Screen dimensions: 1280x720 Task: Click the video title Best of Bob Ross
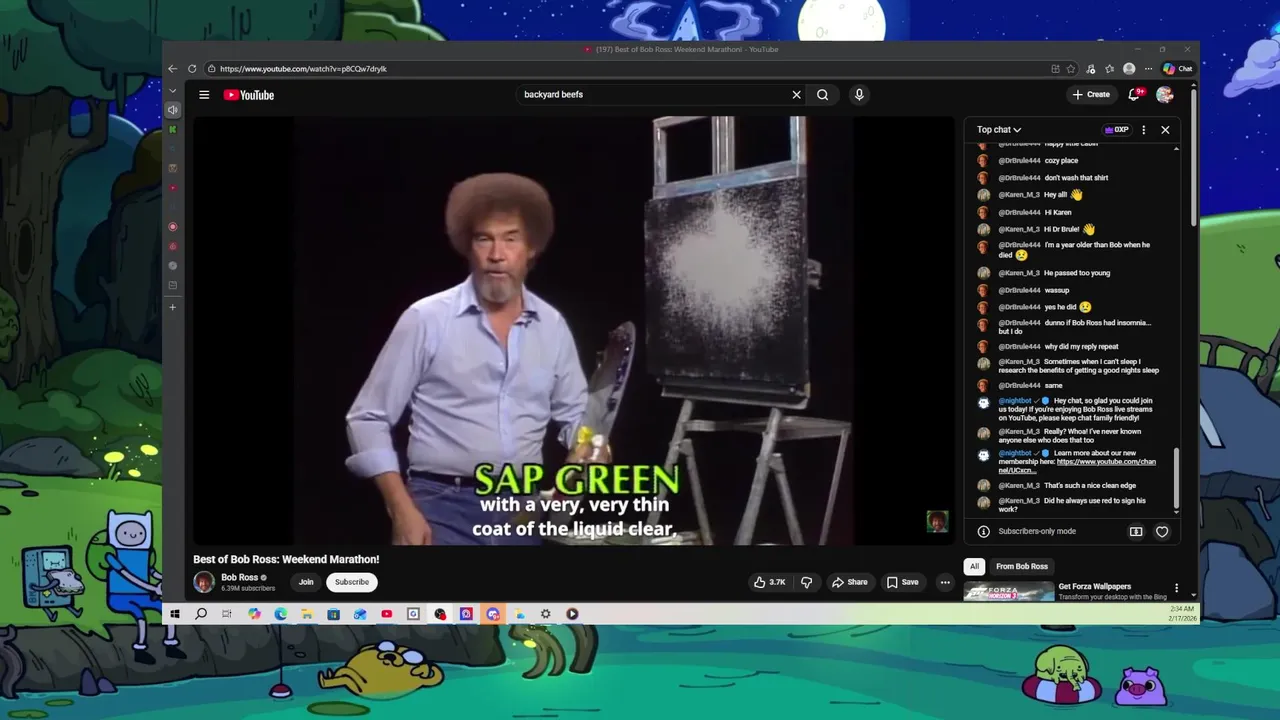(286, 559)
